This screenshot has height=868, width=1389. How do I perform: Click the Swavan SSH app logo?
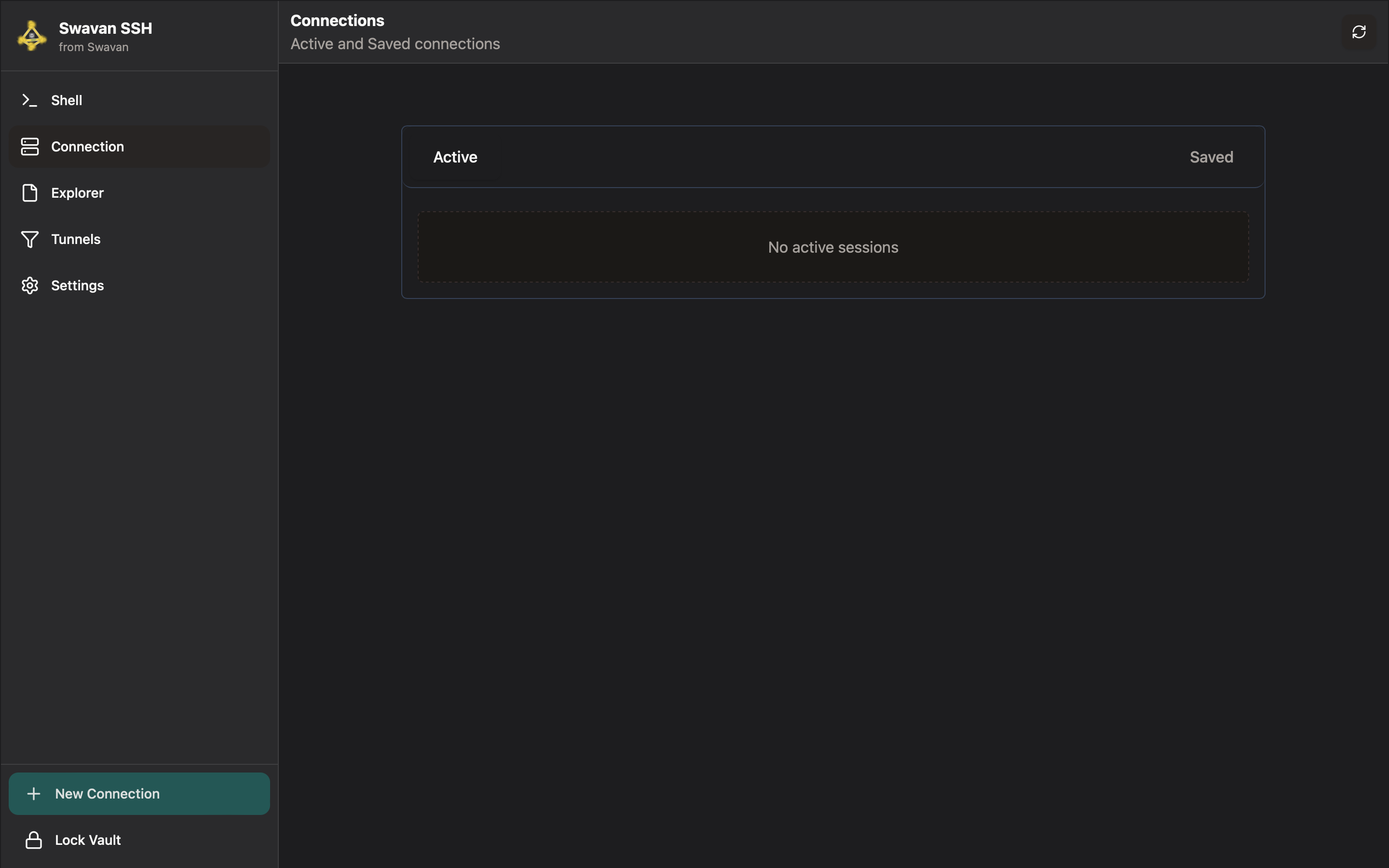(x=30, y=35)
